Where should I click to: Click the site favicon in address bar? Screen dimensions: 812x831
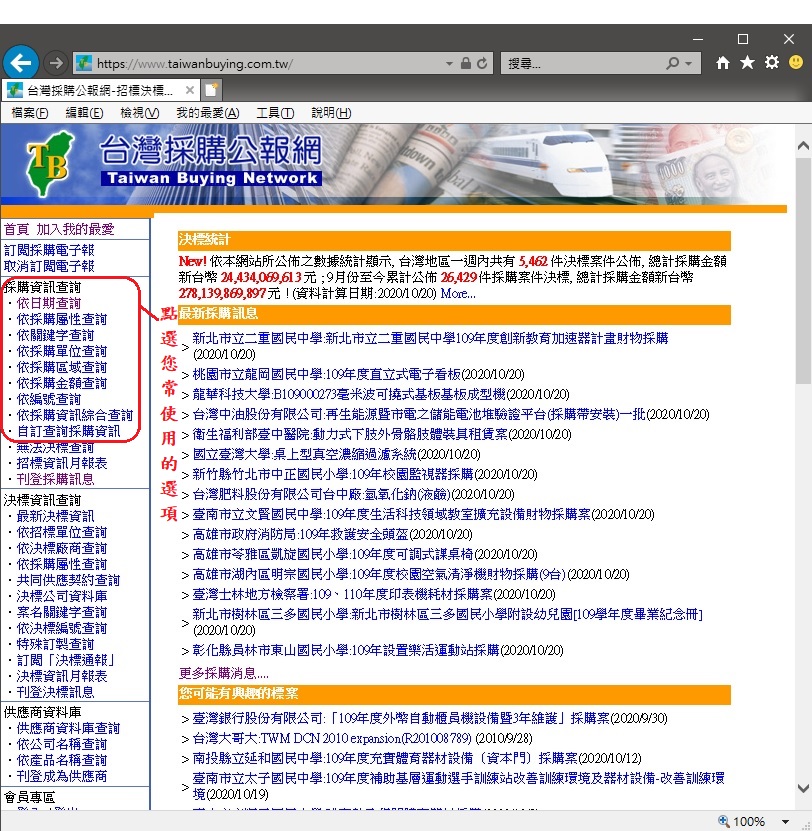(x=84, y=64)
